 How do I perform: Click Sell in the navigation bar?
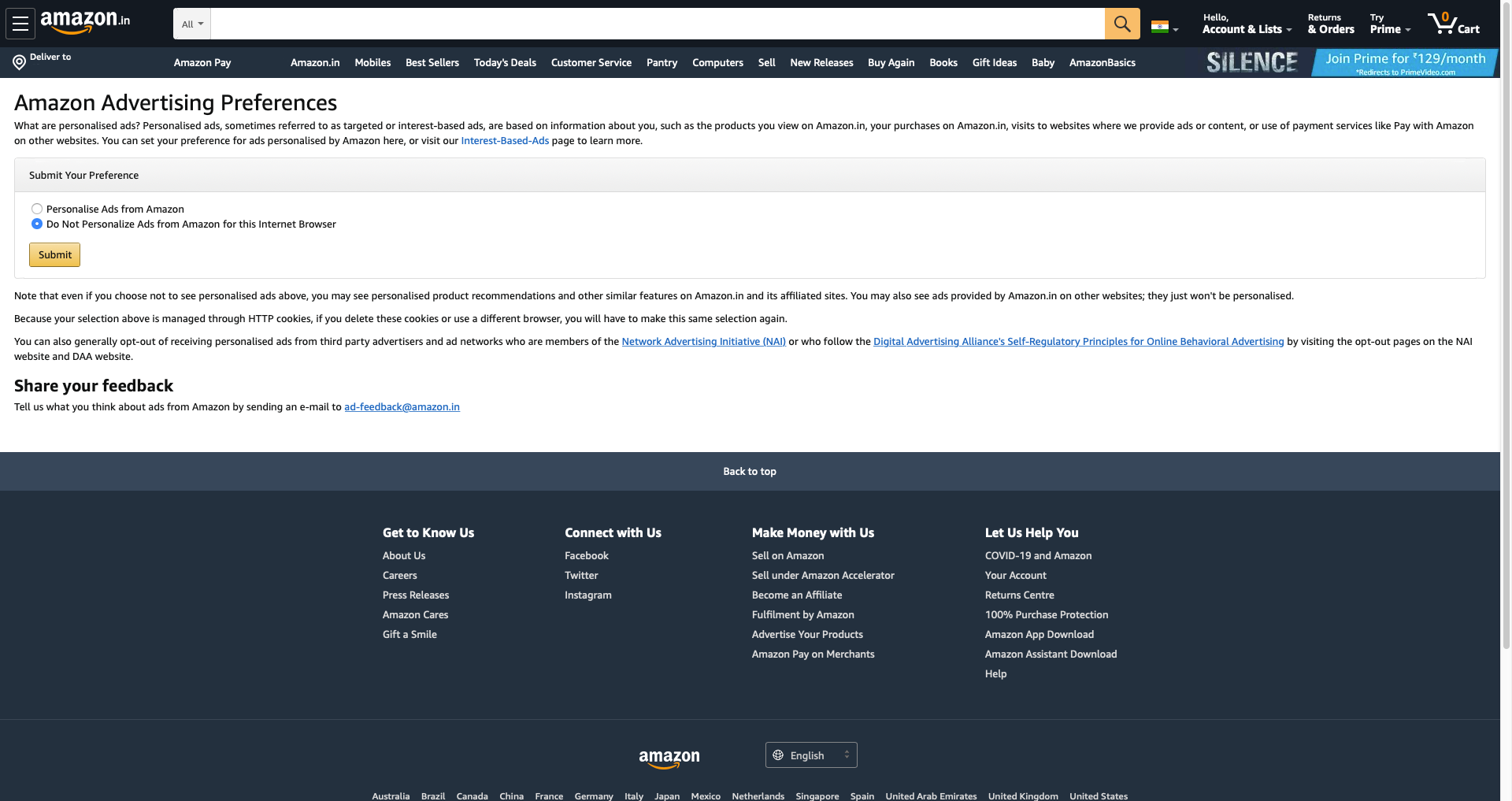point(767,62)
